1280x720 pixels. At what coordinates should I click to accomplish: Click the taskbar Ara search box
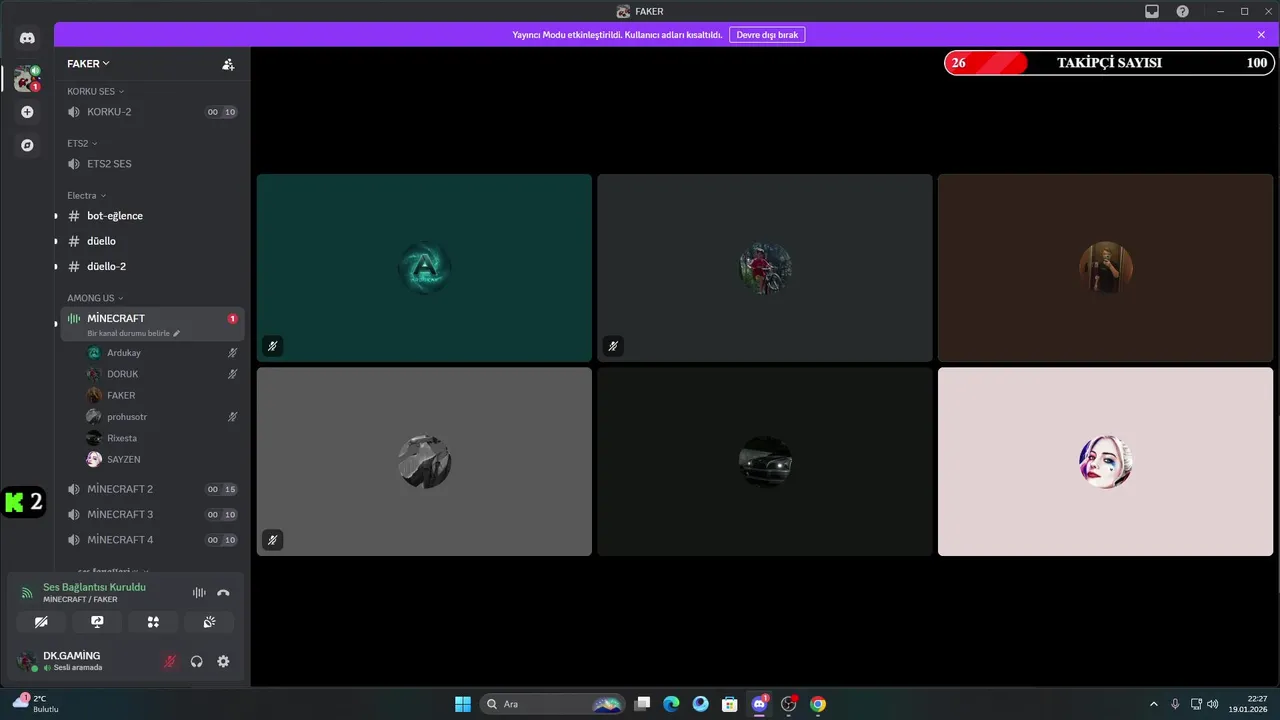pyautogui.click(x=552, y=704)
